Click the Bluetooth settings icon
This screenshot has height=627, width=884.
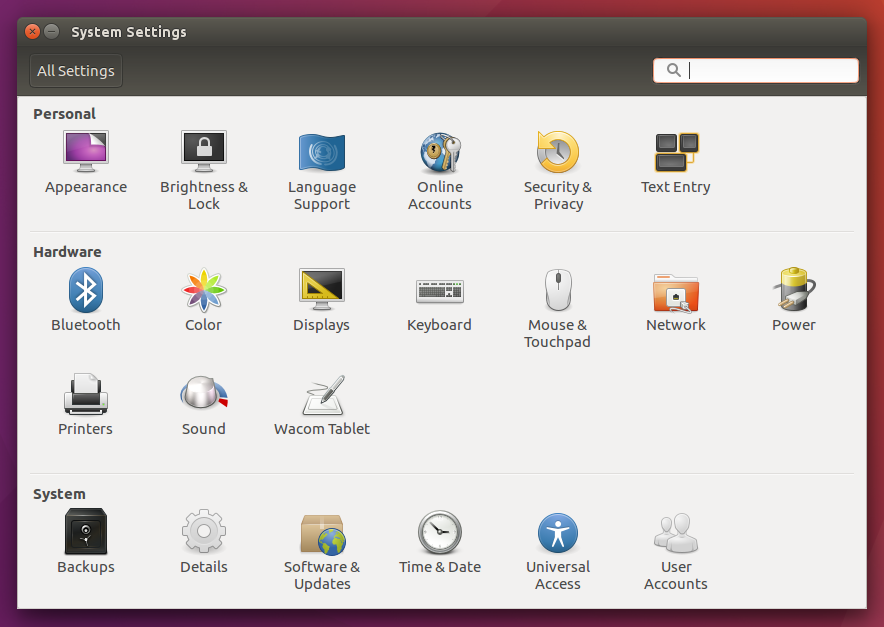[86, 291]
